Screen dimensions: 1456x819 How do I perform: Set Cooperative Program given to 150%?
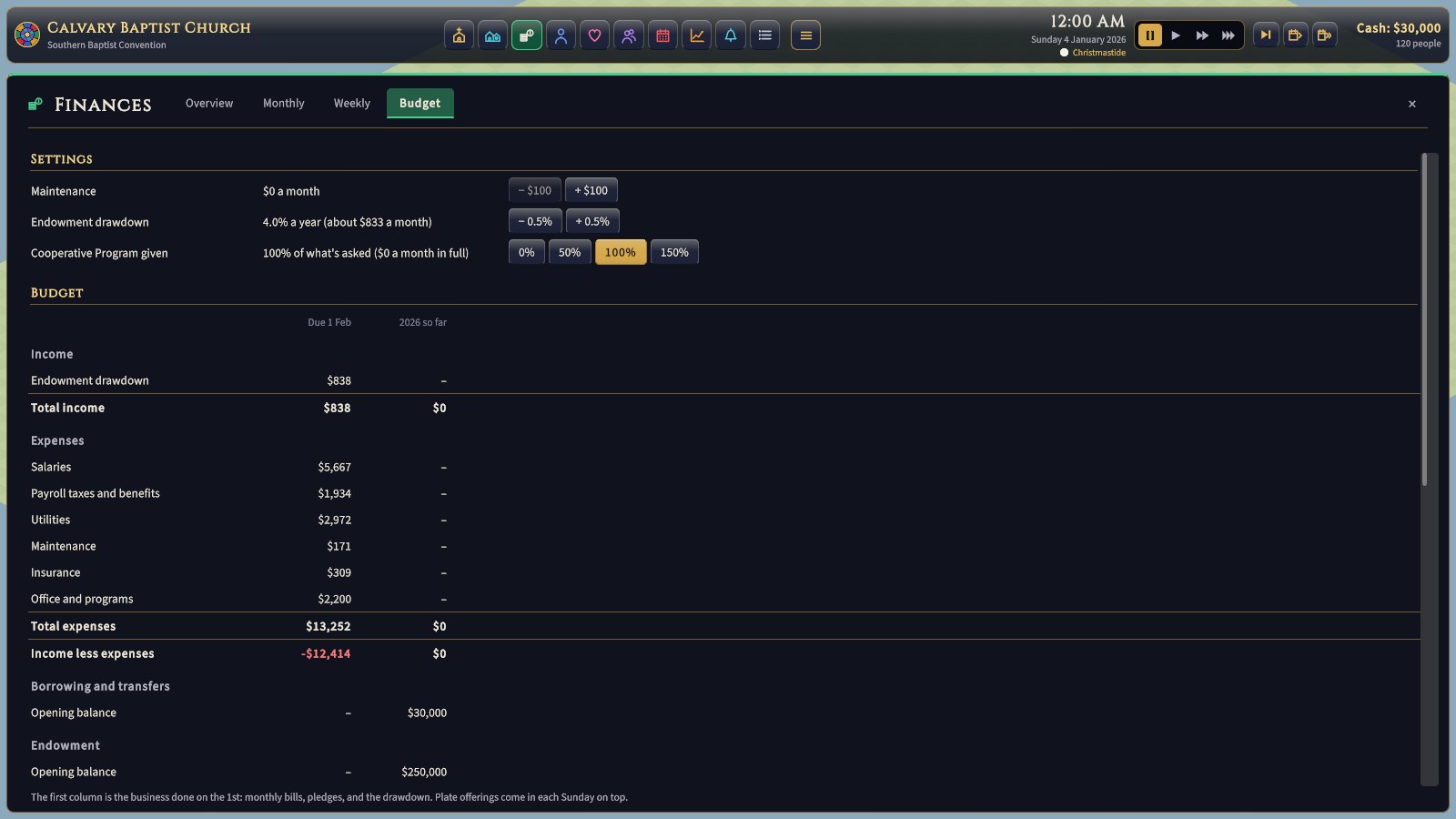click(674, 252)
